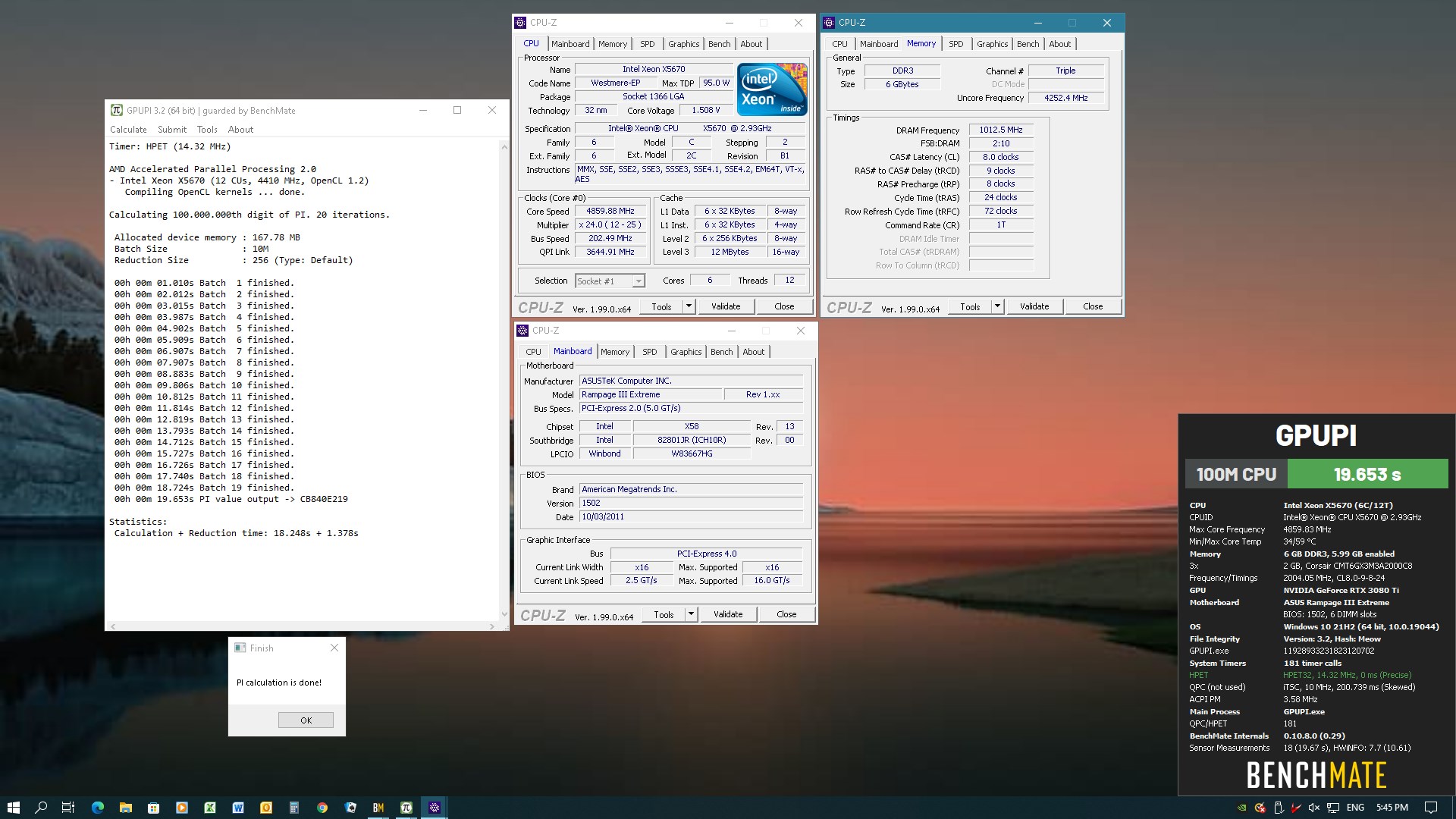Open Microsoft Store taskbar icon
Viewport: 1456px width, 819px height.
(154, 808)
